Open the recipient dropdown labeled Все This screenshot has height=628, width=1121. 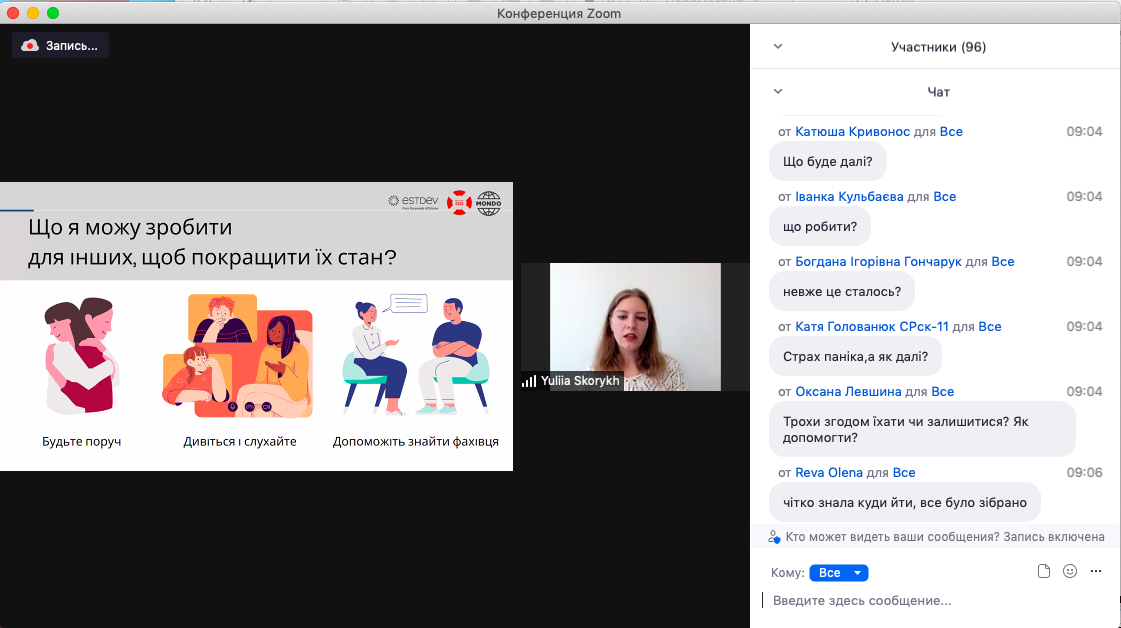click(838, 573)
